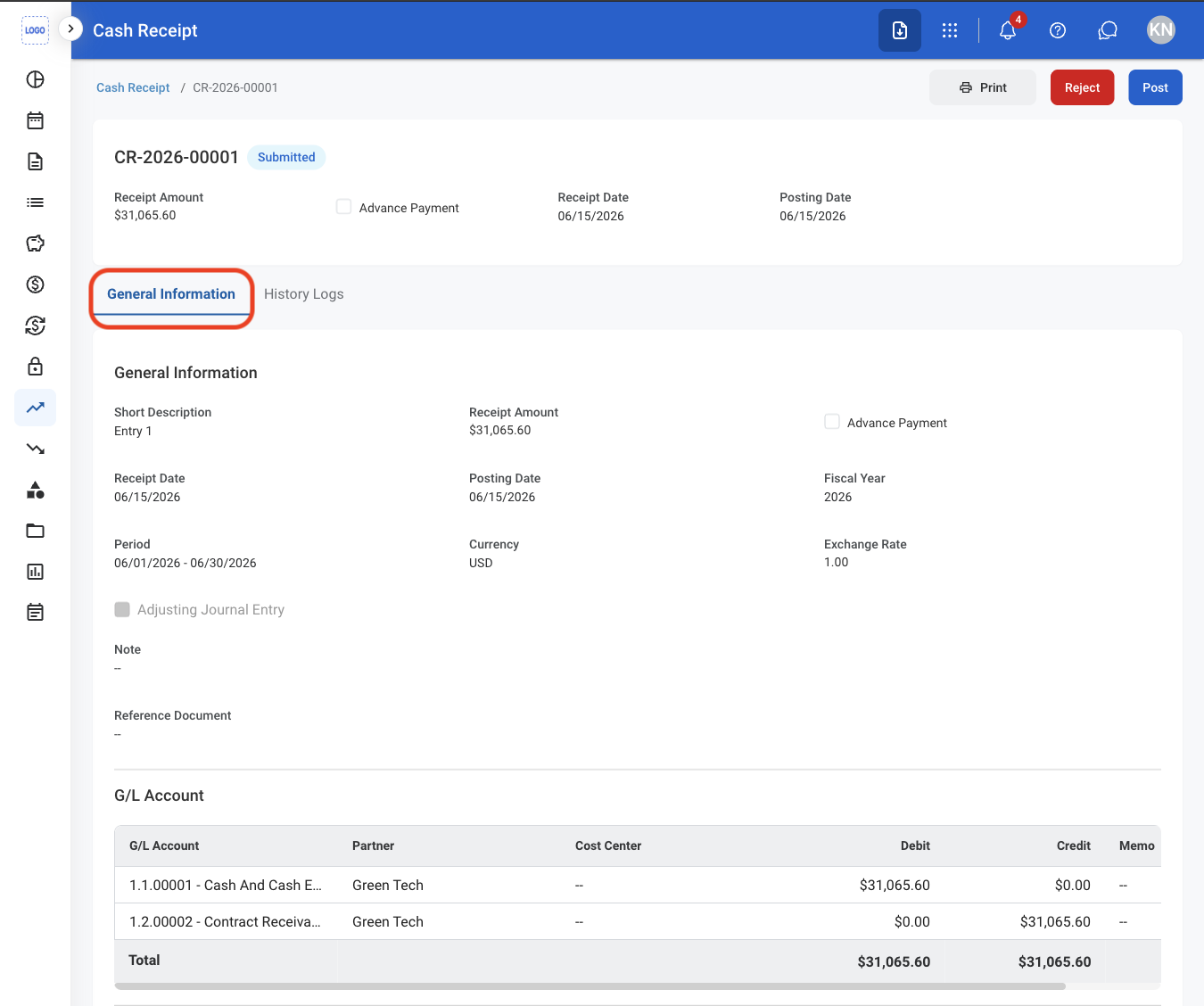1204x1006 pixels.
Task: Click the 1.1.00001 - Cash And Cash account cell
Action: (226, 885)
